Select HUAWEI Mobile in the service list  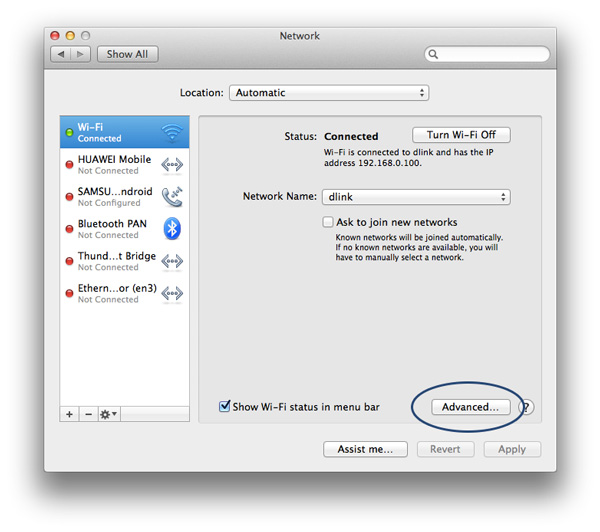coord(125,165)
